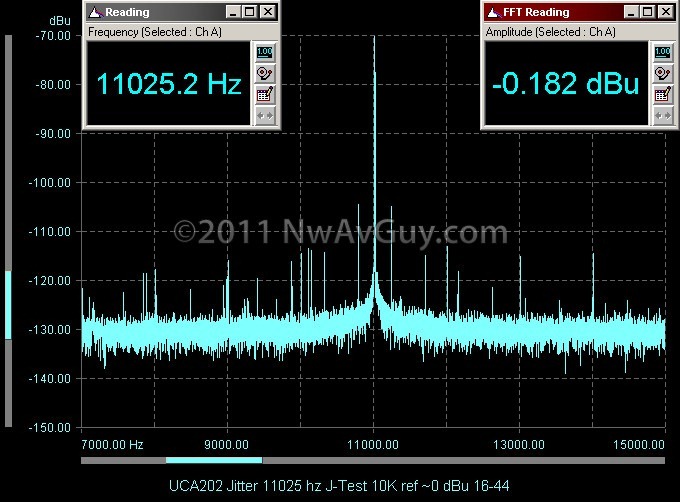Click the -130.00 y-axis label

[49, 330]
